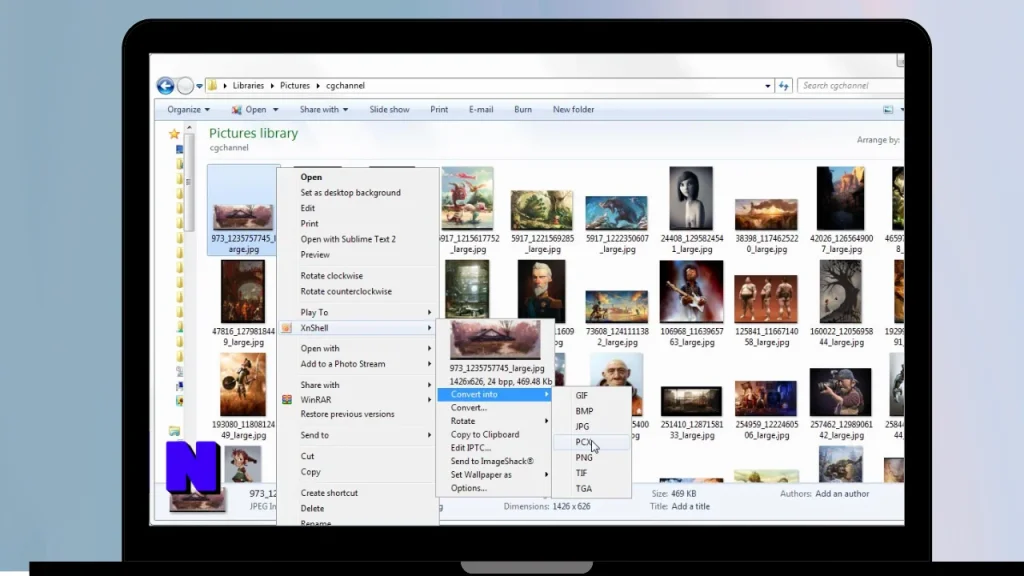1024x576 pixels.
Task: Select thumbnail 193080_1180812449_large.jpg
Action: pos(243,396)
